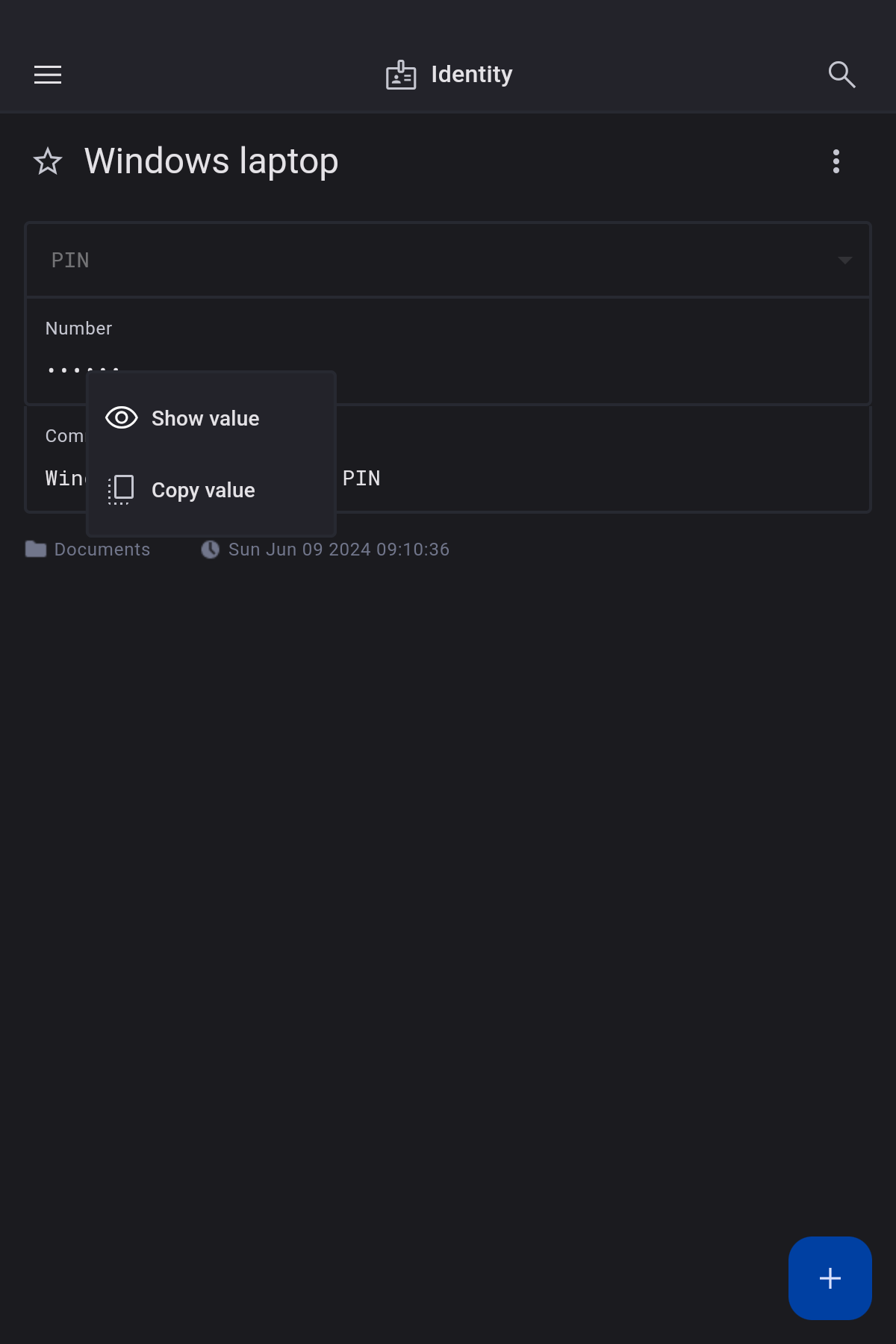This screenshot has height=1344, width=896.
Task: Select the Show value menu entry
Action: [205, 418]
